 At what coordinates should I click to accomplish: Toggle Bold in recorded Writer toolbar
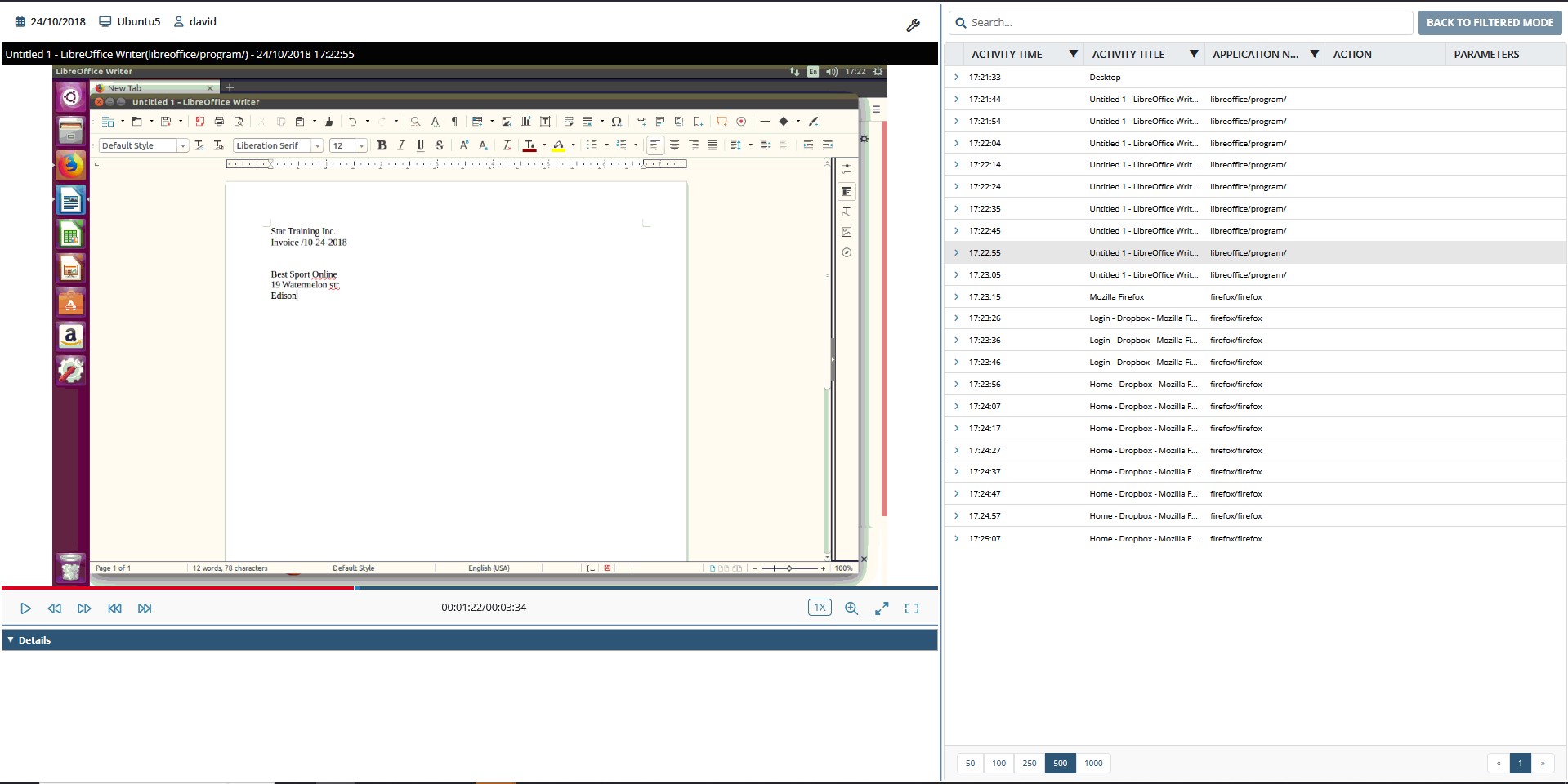coord(382,145)
